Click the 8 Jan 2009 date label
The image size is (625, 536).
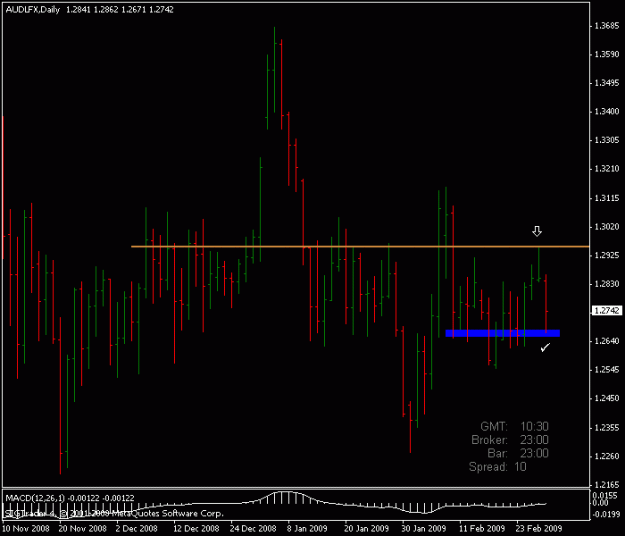(x=307, y=529)
